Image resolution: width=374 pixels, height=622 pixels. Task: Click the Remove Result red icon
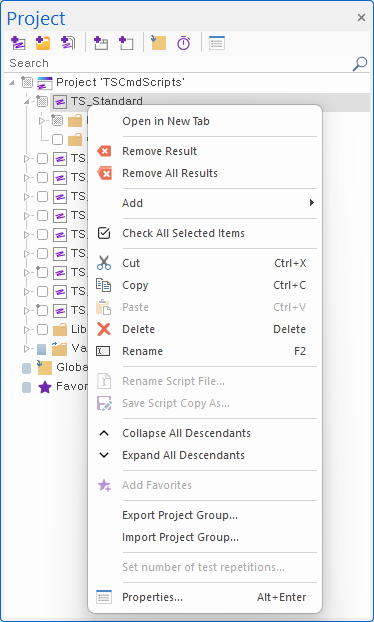pyautogui.click(x=104, y=151)
